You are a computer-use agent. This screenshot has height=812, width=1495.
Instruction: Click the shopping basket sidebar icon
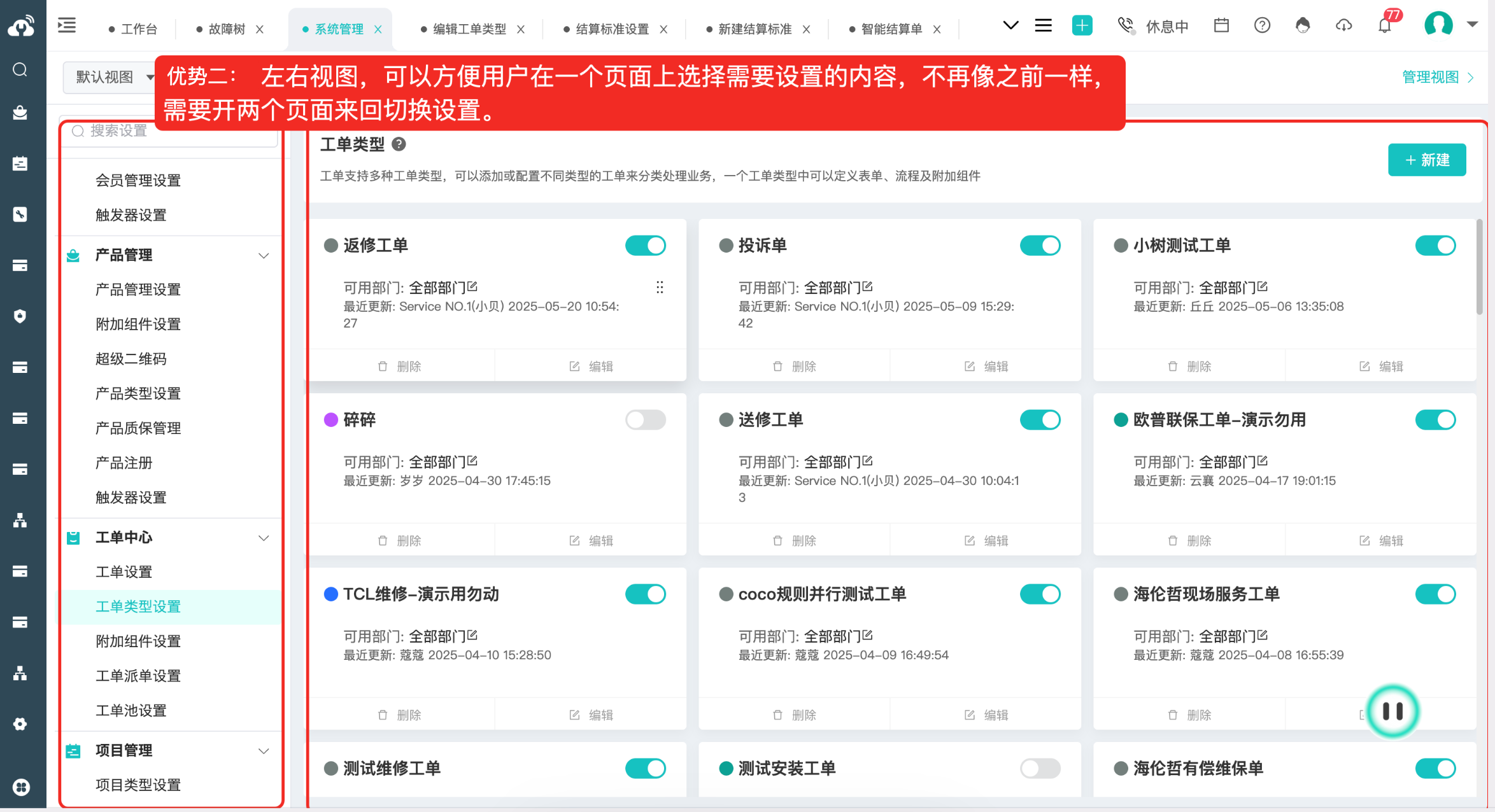20,113
